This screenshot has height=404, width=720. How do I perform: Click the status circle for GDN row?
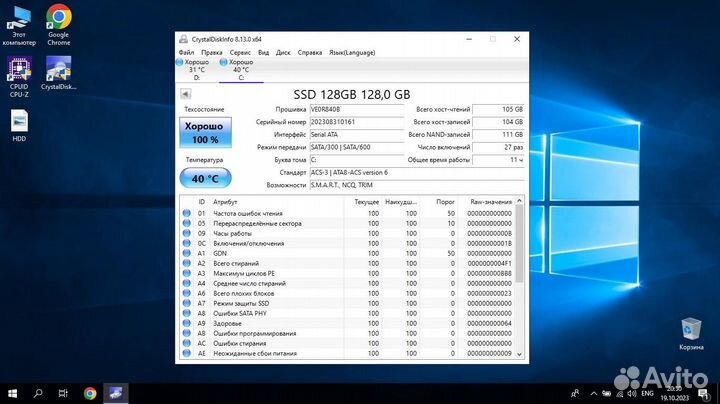point(186,253)
